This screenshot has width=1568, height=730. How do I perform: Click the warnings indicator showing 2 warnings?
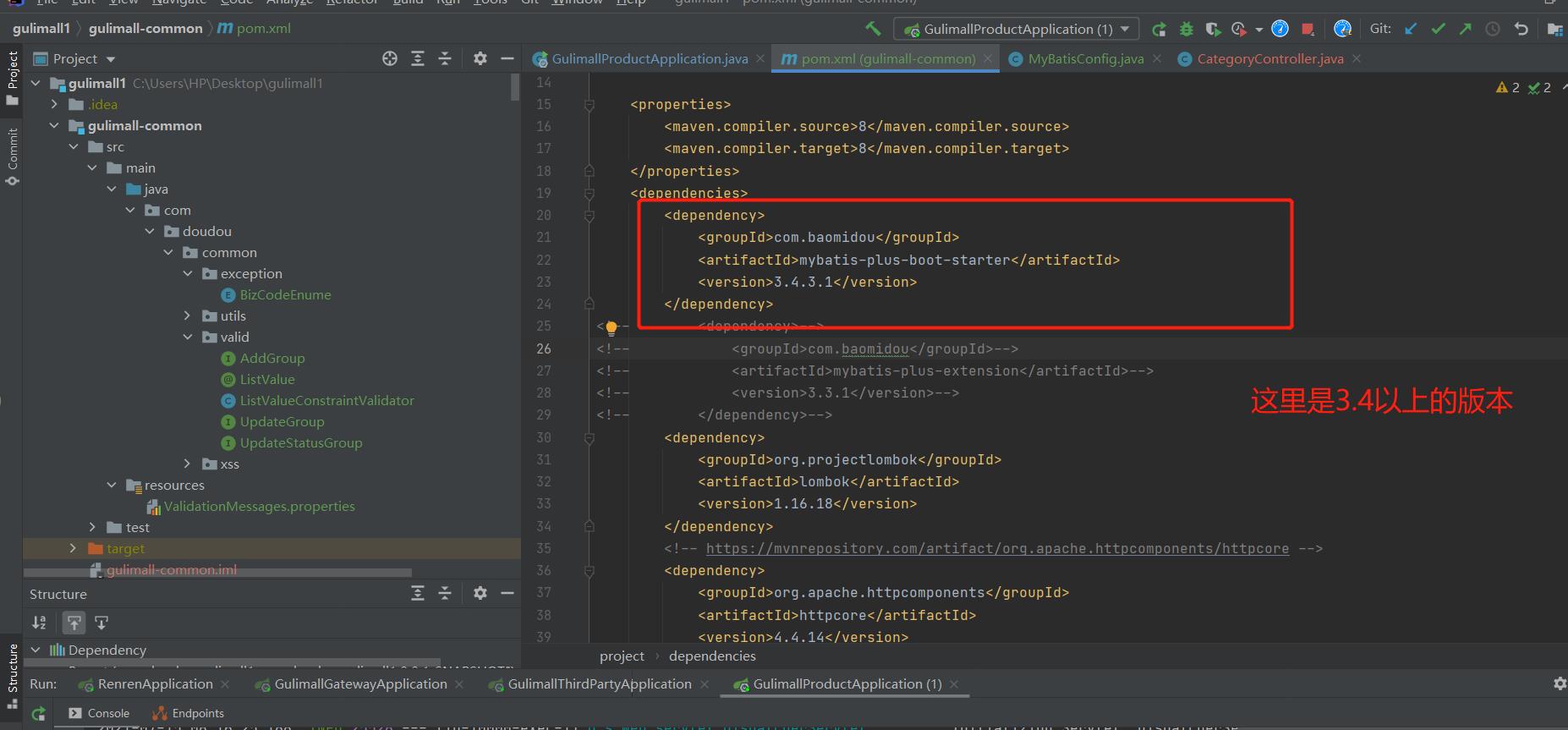click(x=1508, y=87)
